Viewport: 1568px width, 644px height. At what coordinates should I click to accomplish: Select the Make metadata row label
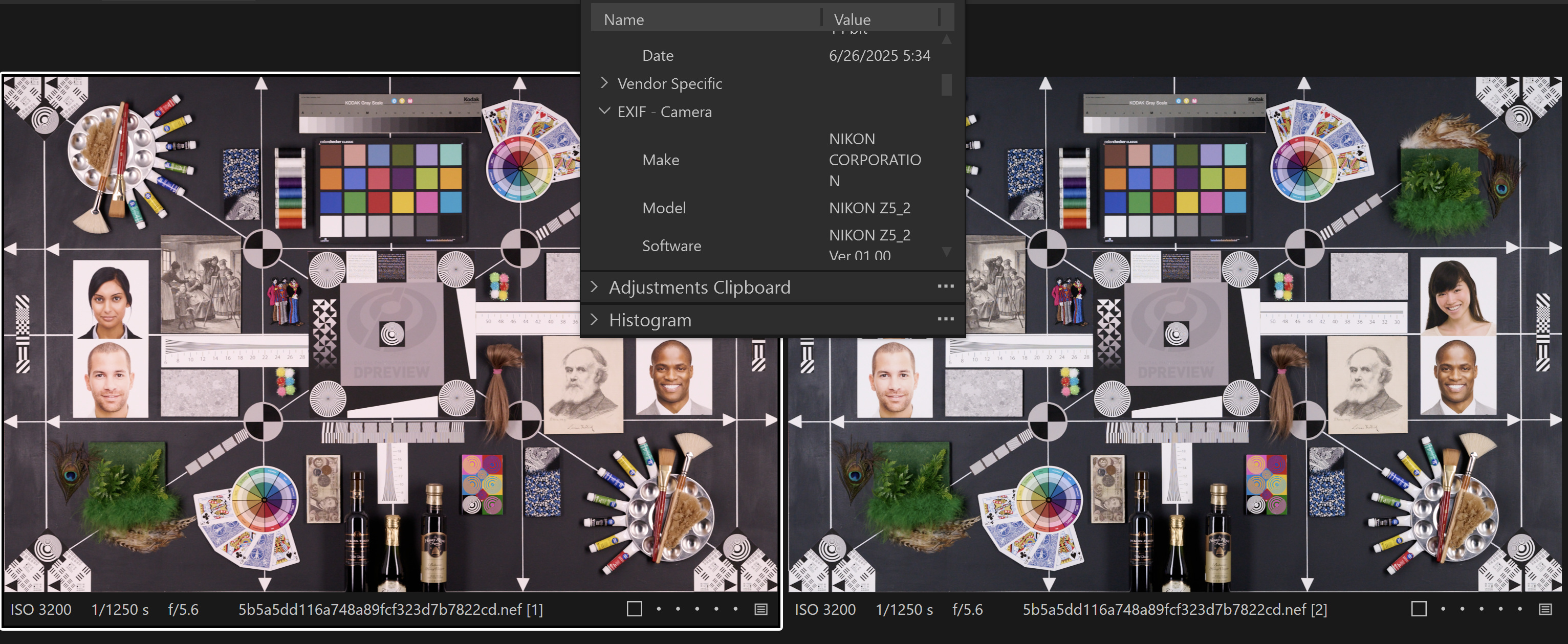[x=661, y=160]
